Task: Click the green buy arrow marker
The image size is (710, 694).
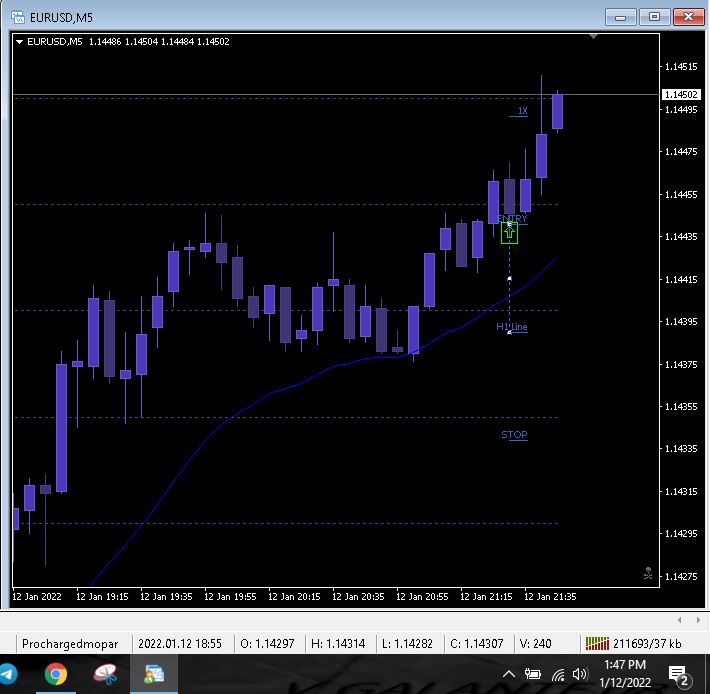Action: click(x=509, y=233)
